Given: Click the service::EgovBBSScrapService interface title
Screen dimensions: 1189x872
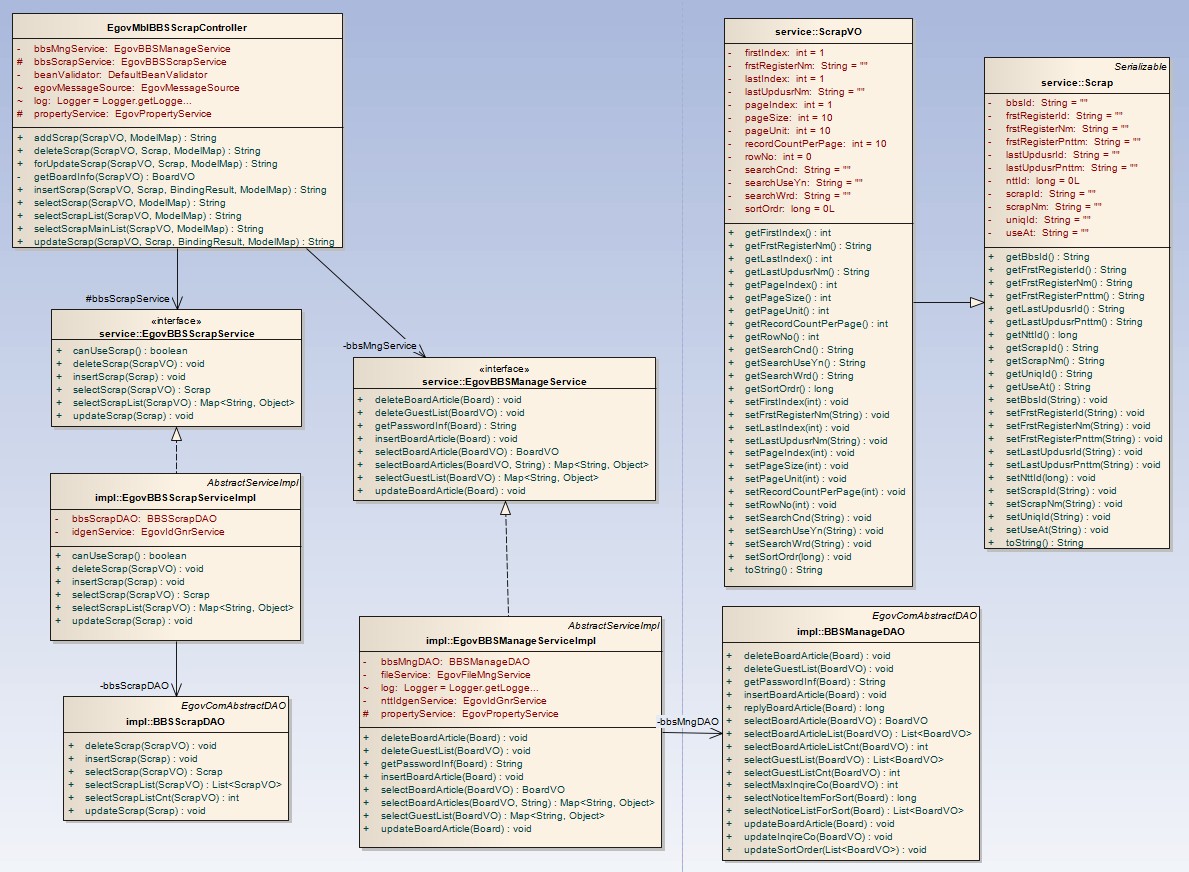Looking at the screenshot, I should pyautogui.click(x=177, y=333).
